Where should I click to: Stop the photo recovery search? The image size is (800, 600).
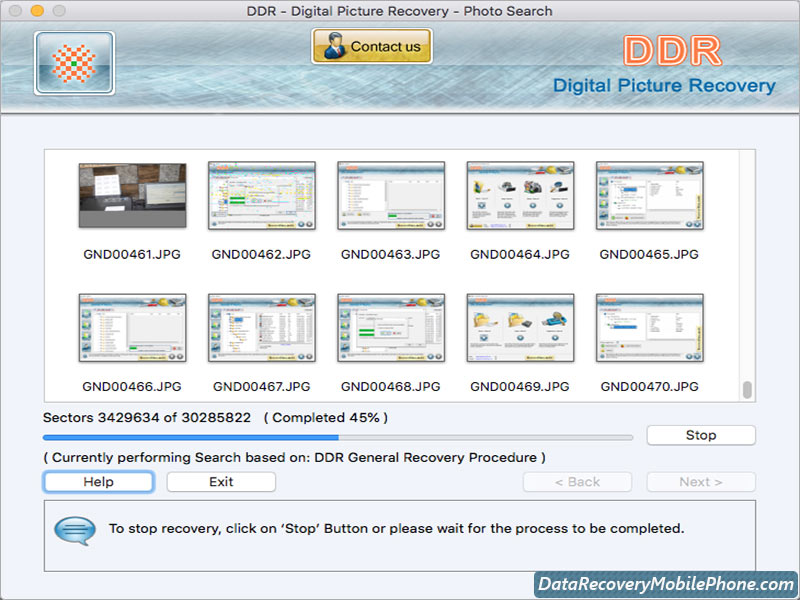(701, 435)
